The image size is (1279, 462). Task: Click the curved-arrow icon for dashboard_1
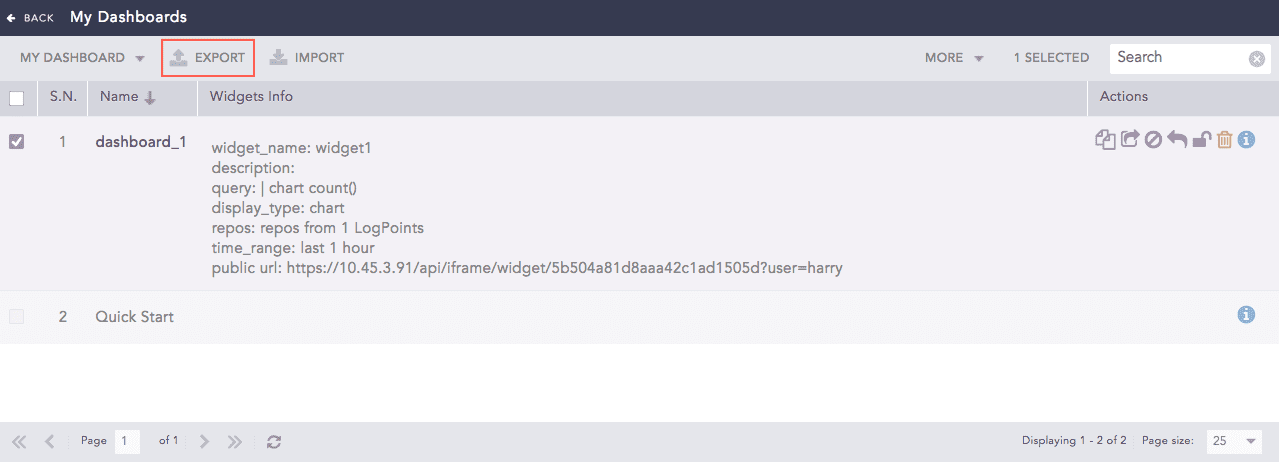tap(1177, 141)
